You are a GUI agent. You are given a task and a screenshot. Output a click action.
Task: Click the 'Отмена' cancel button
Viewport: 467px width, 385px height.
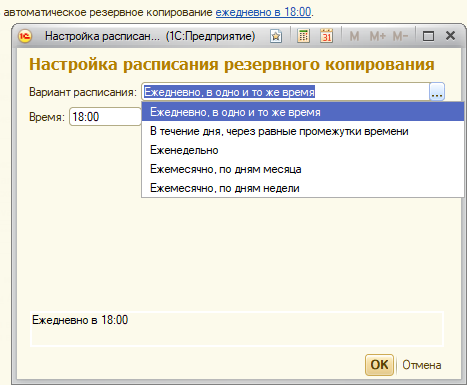422,365
